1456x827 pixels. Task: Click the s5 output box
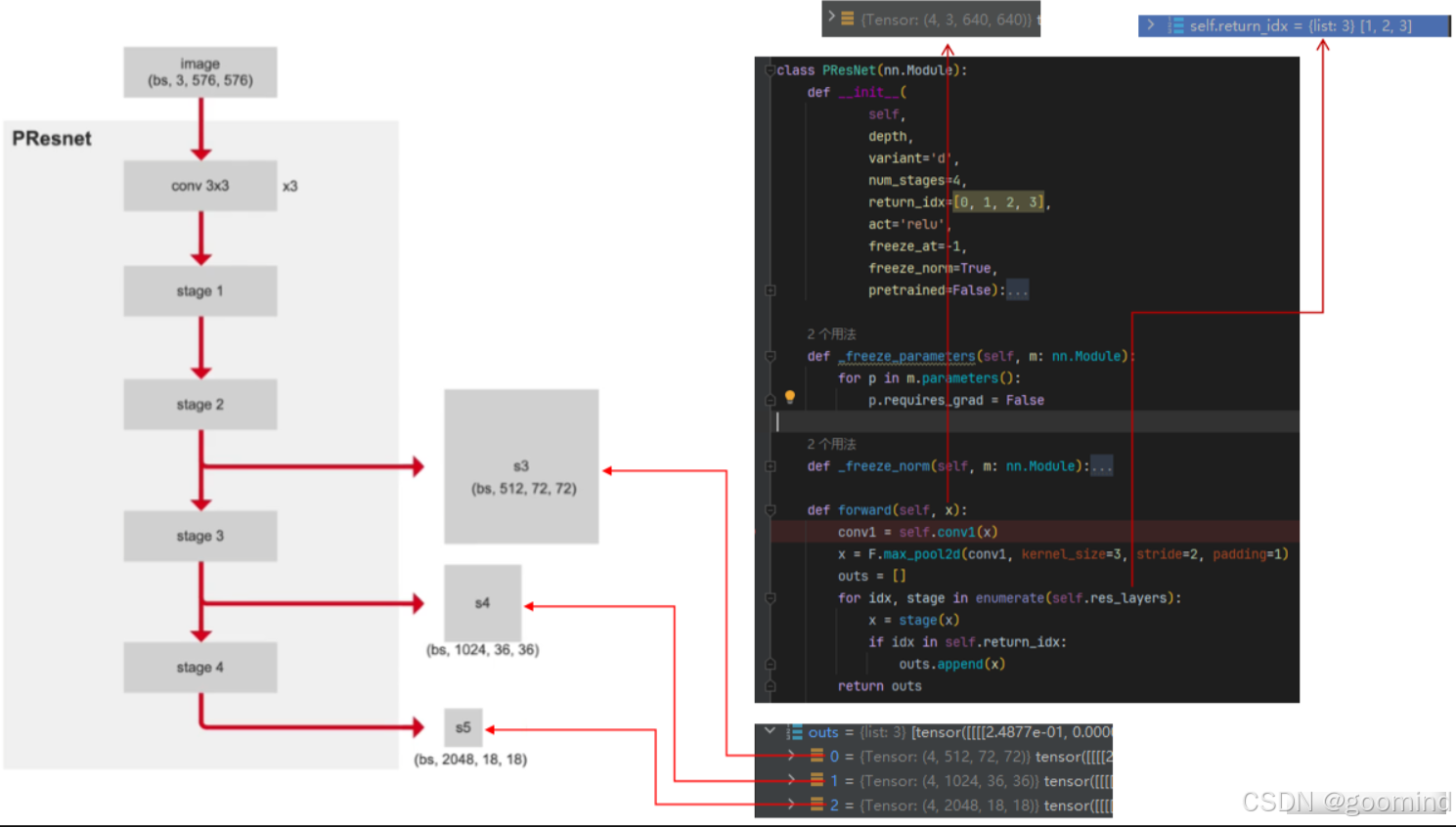pos(463,727)
